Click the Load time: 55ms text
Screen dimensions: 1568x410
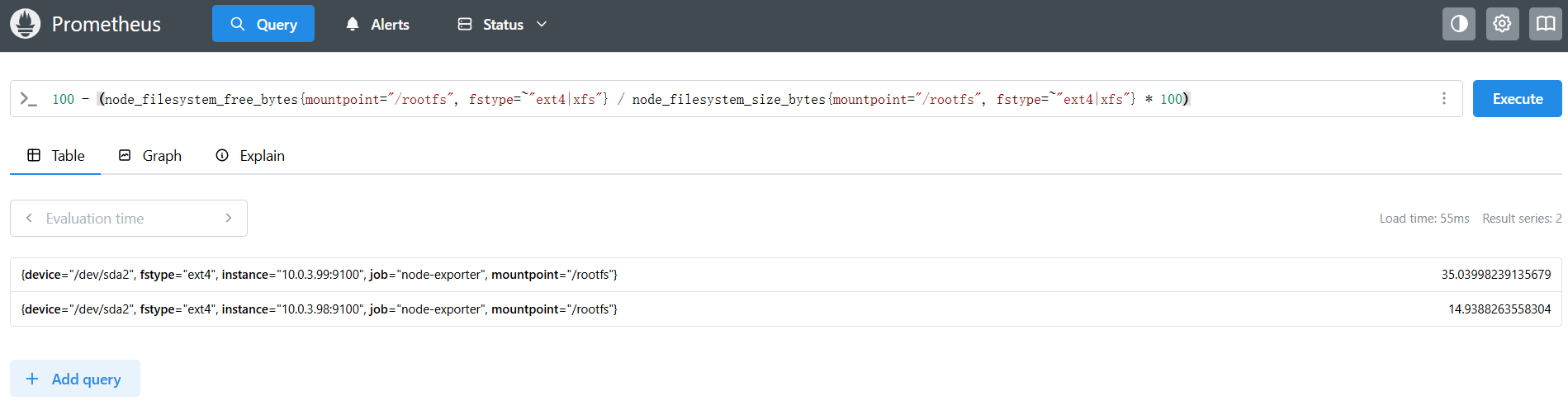coord(1424,219)
